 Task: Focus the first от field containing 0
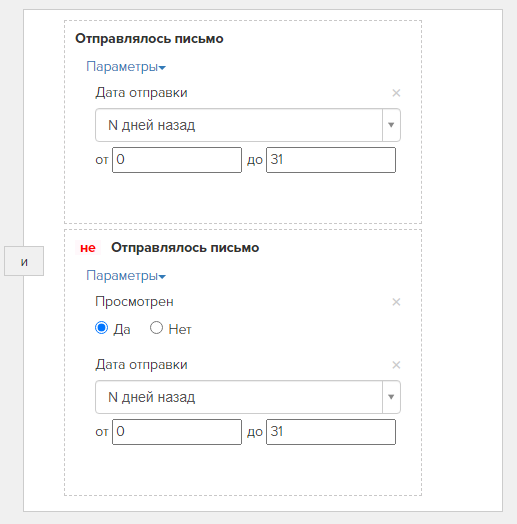(177, 160)
